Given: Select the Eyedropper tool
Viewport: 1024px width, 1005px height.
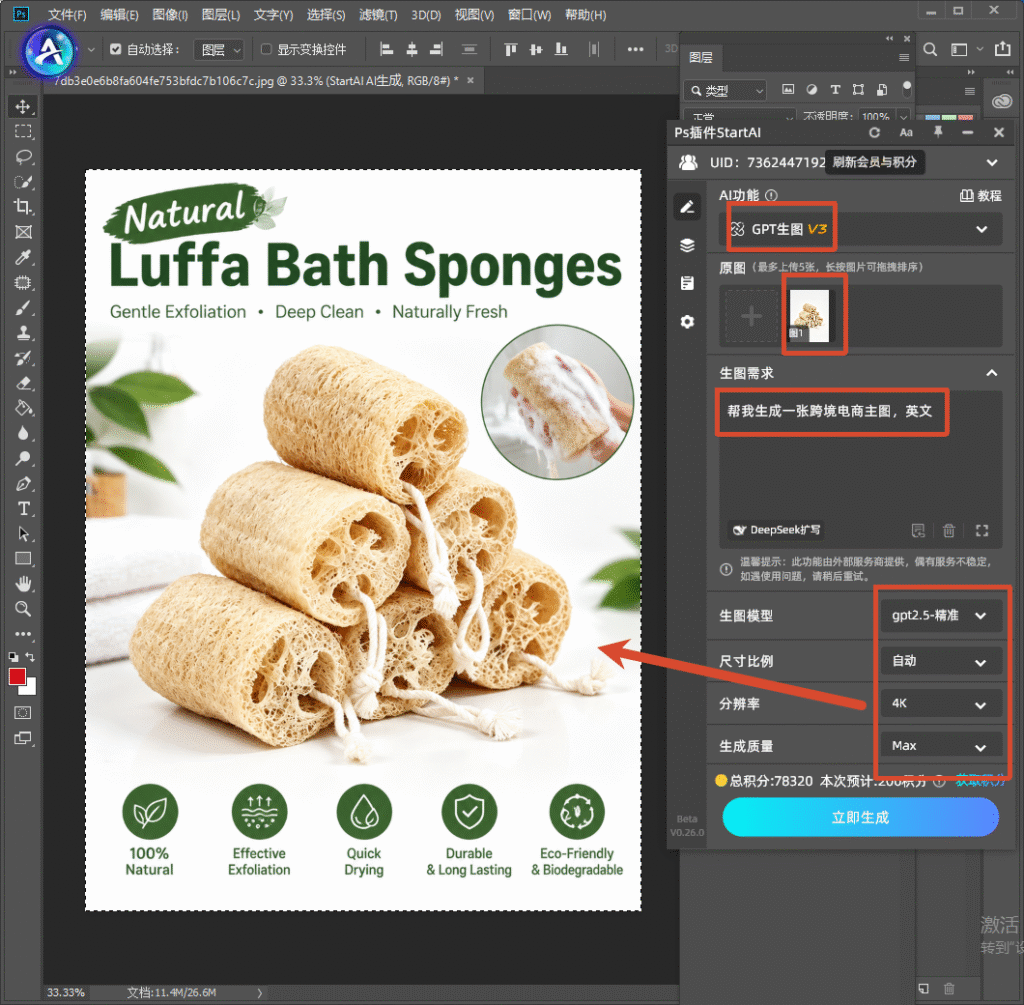Looking at the screenshot, I should tap(23, 257).
